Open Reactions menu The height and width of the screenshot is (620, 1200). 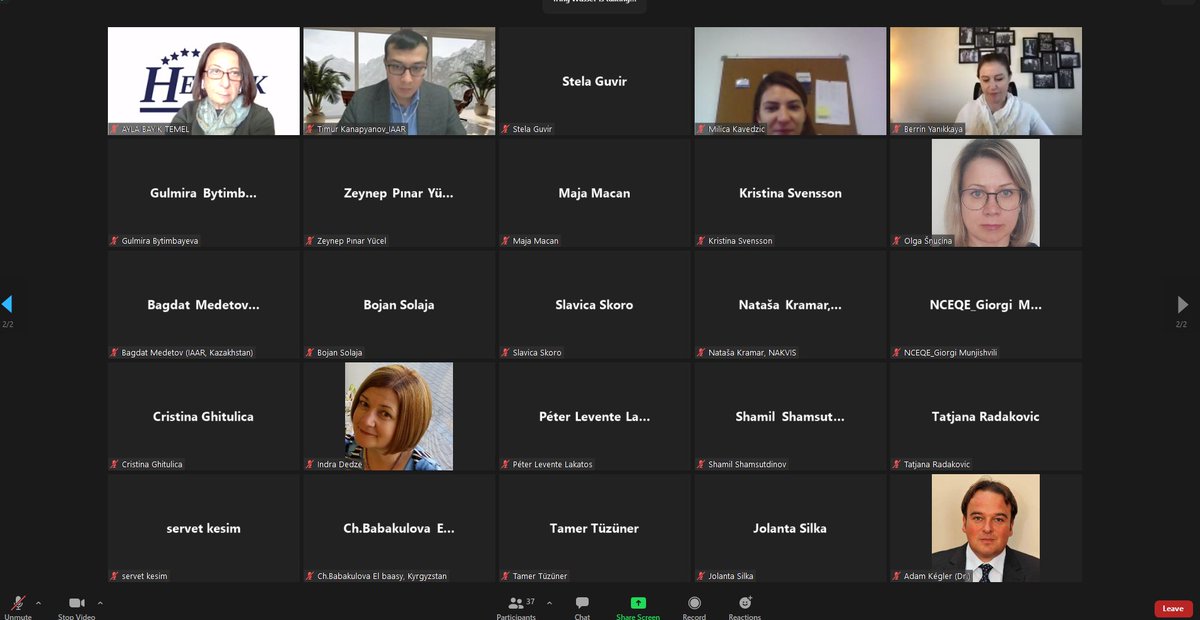(x=745, y=607)
